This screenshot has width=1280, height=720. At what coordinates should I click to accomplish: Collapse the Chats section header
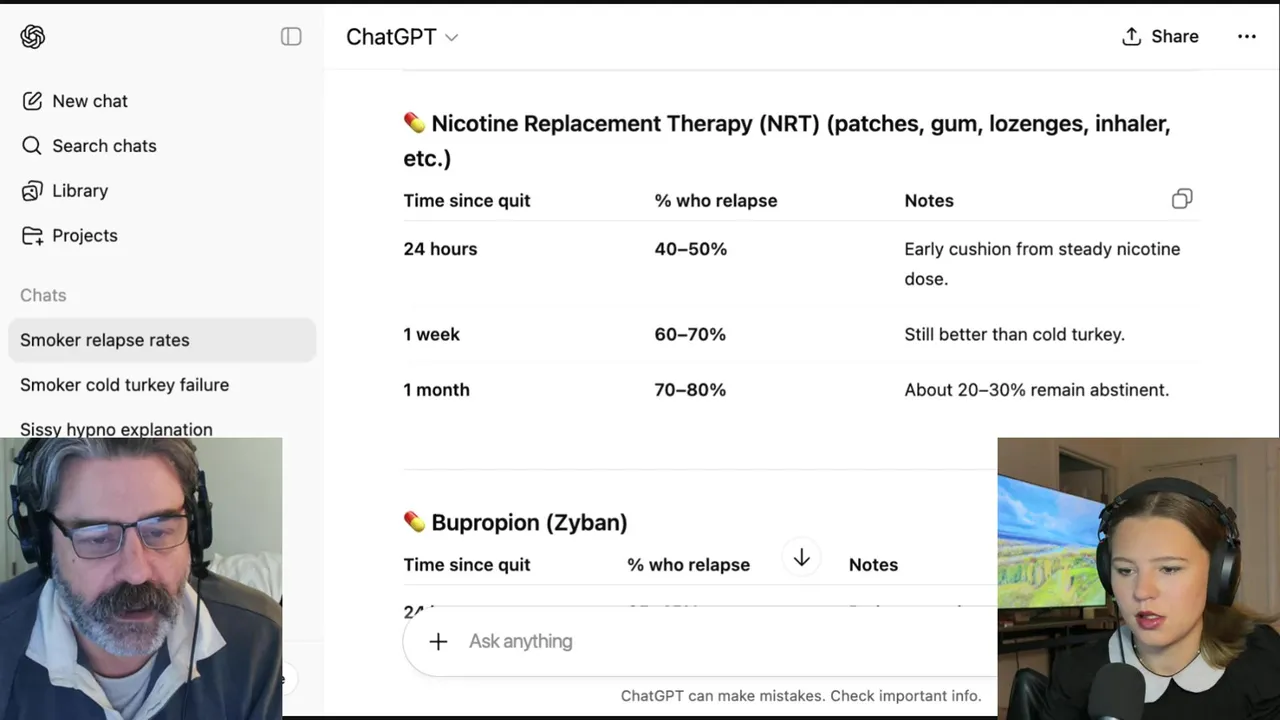(x=43, y=296)
